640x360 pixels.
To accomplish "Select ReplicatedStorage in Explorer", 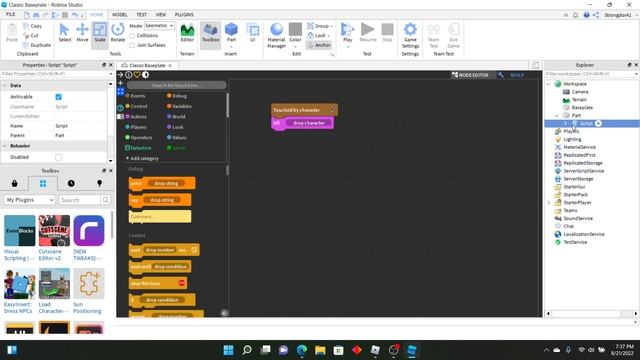I will click(x=582, y=163).
